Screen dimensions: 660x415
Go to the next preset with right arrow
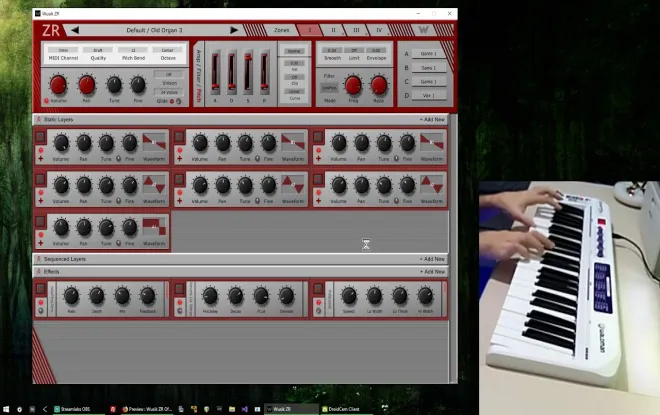(234, 30)
